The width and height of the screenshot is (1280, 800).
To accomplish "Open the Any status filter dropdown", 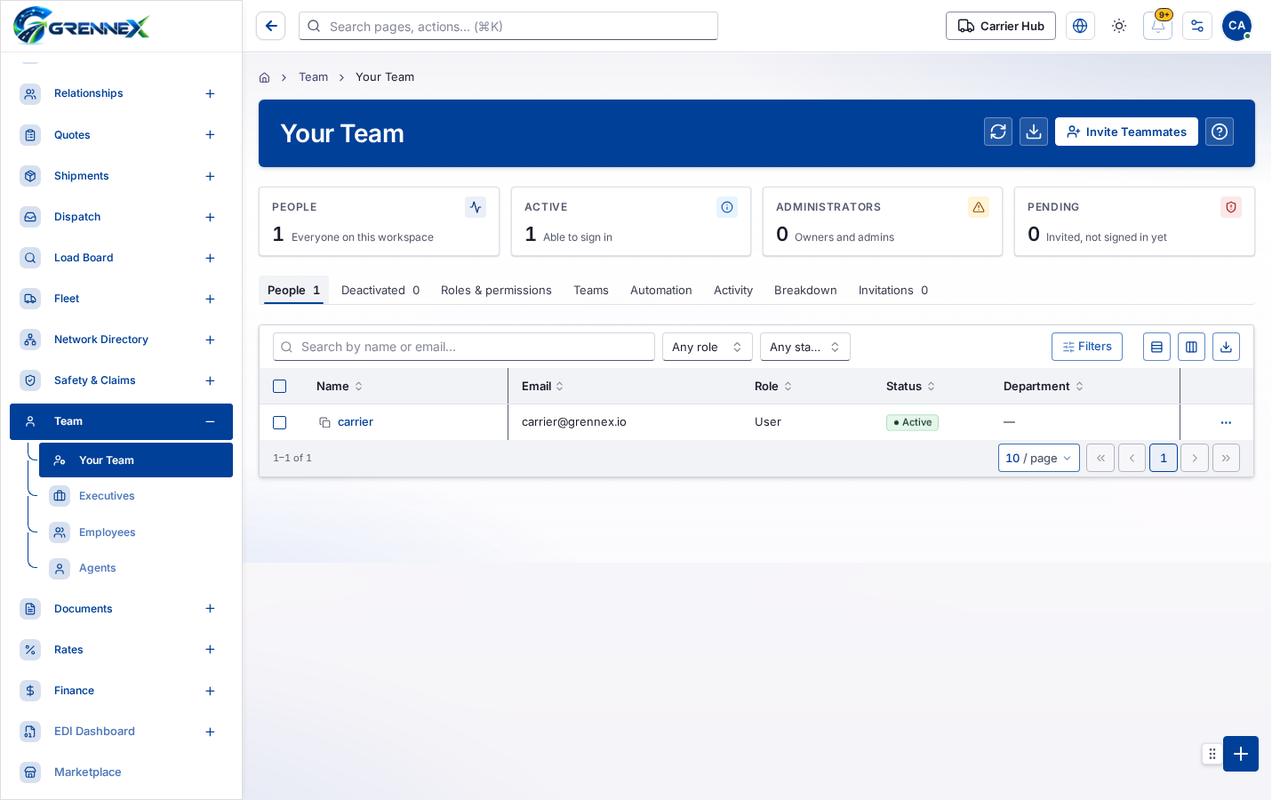I will pos(805,347).
